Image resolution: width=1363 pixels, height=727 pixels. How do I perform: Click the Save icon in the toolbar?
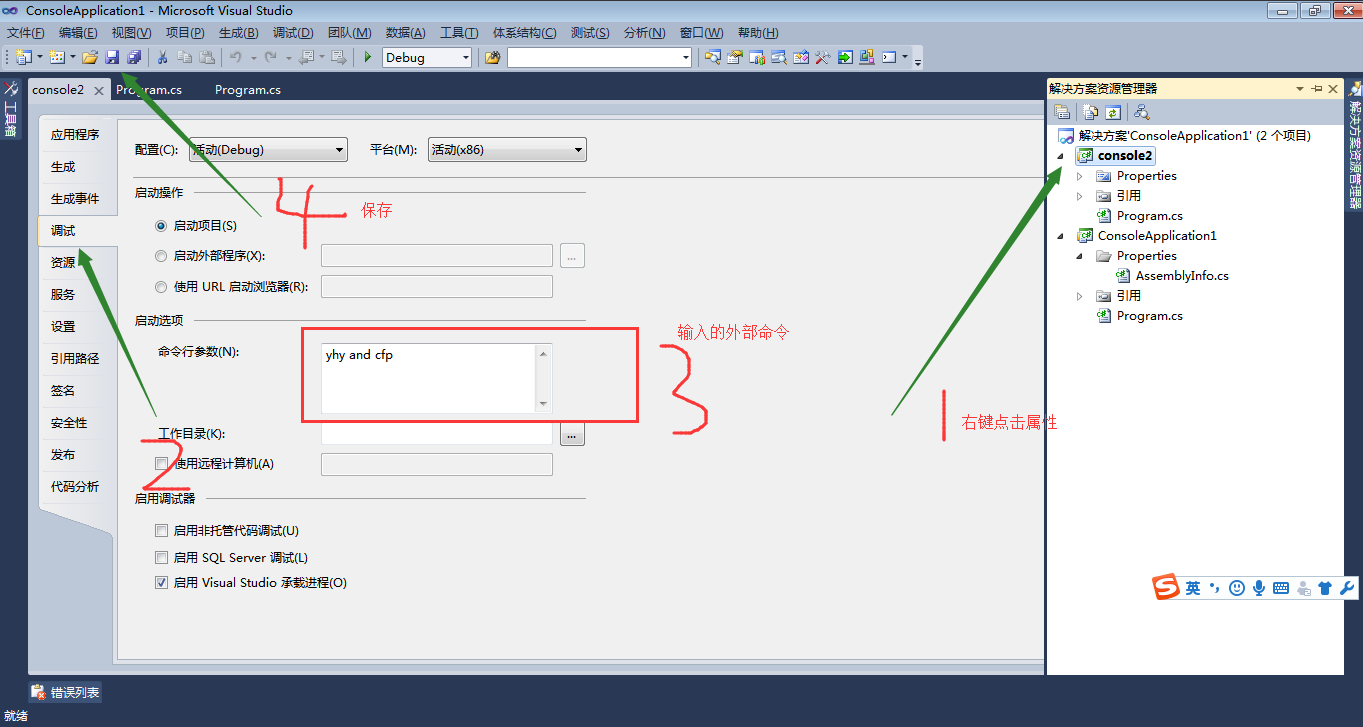[x=112, y=58]
